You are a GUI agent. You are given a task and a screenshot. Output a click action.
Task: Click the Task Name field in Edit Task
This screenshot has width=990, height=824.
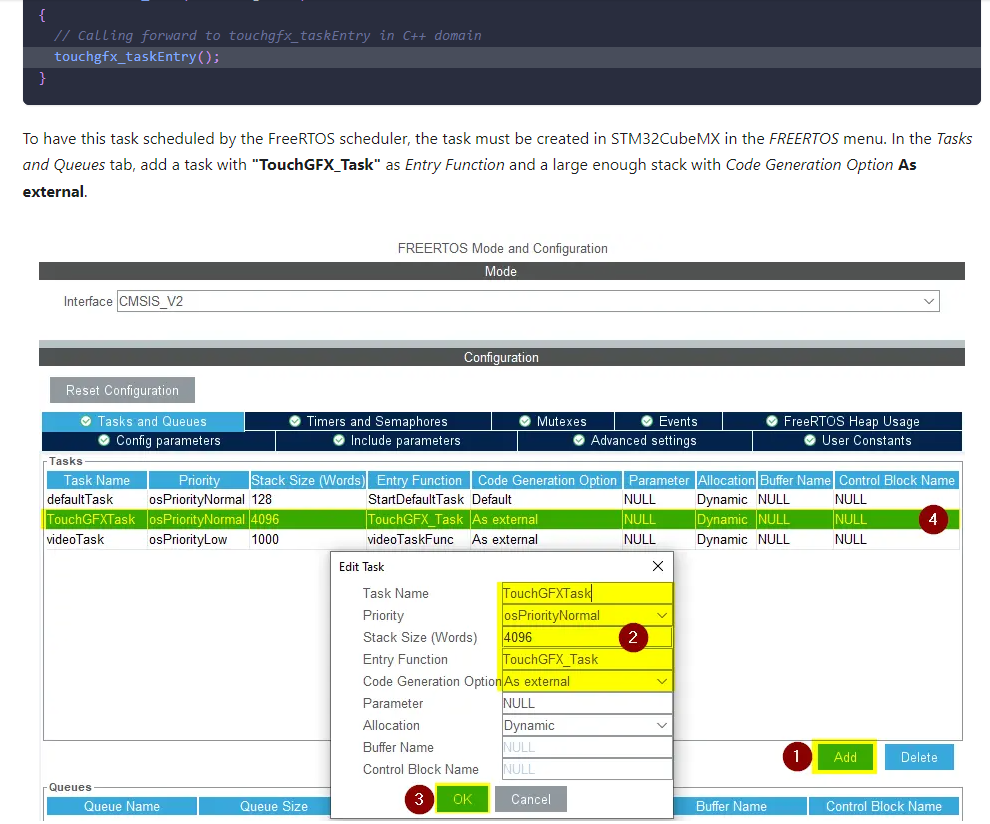pos(587,594)
